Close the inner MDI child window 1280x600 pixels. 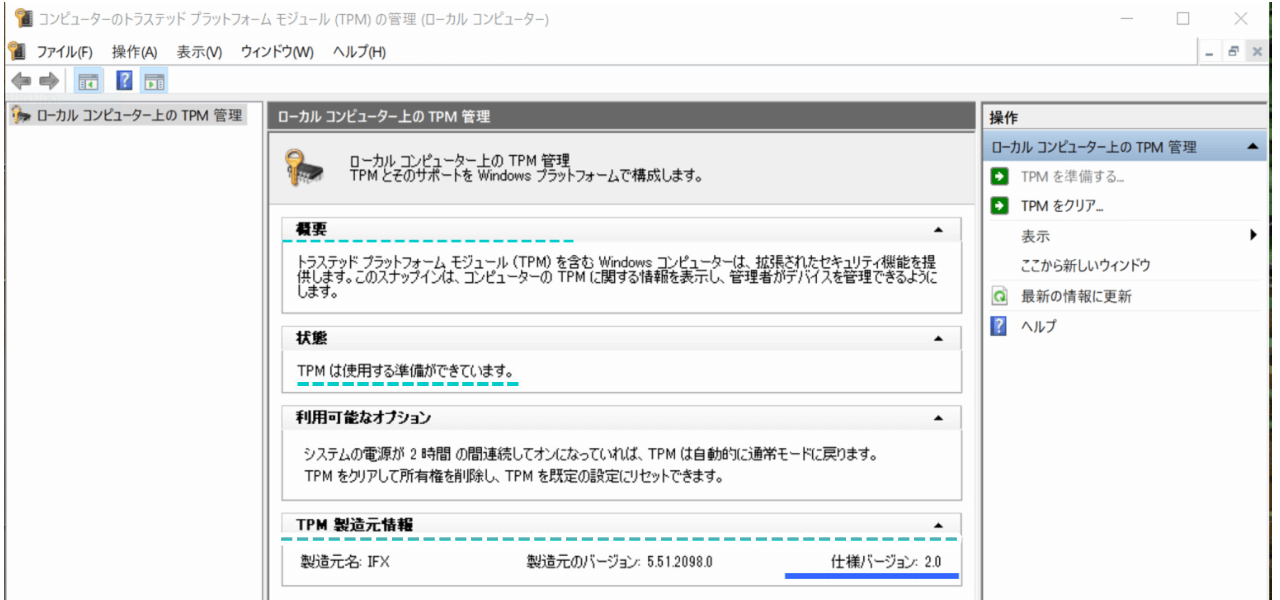tap(1257, 52)
